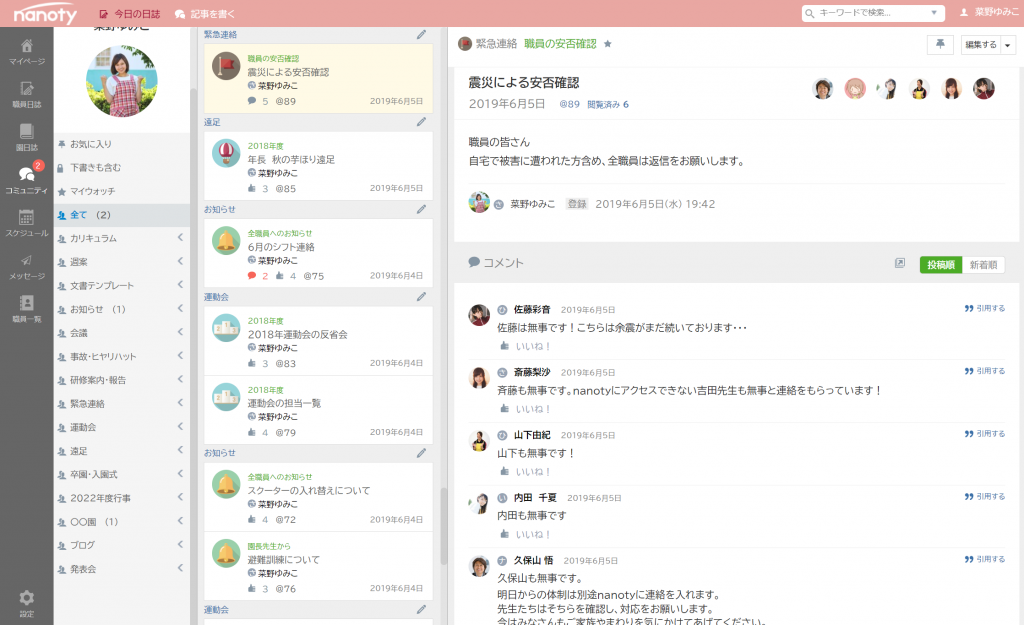Click 引用する on 山下由紀's comment
Viewport: 1024px width, 625px height.
[x=984, y=434]
